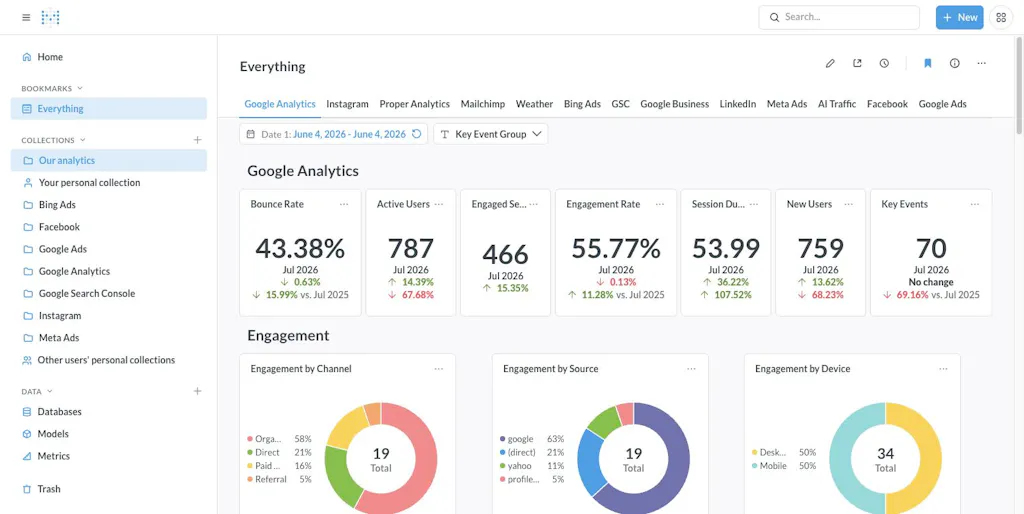This screenshot has height=514, width=1024.
Task: Open Databases in the Data section
Action: 108,411
